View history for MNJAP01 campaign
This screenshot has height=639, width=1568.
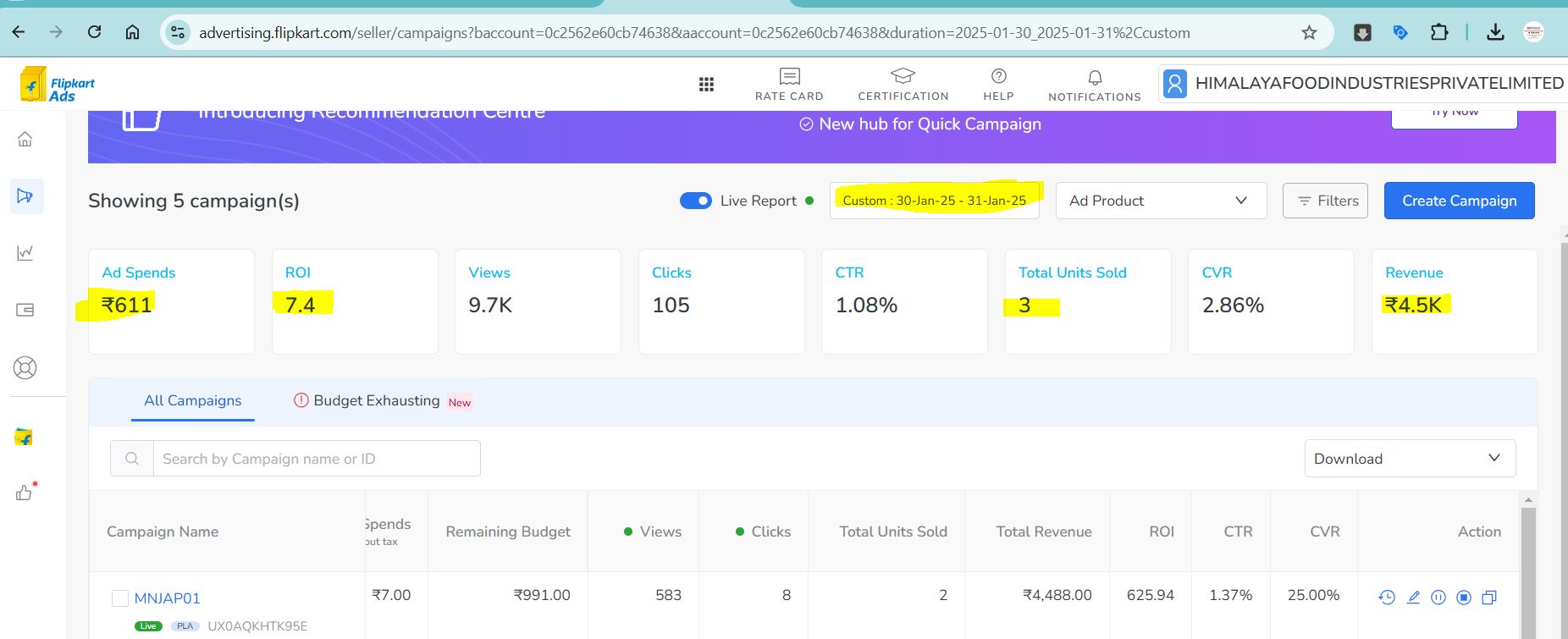1387,598
